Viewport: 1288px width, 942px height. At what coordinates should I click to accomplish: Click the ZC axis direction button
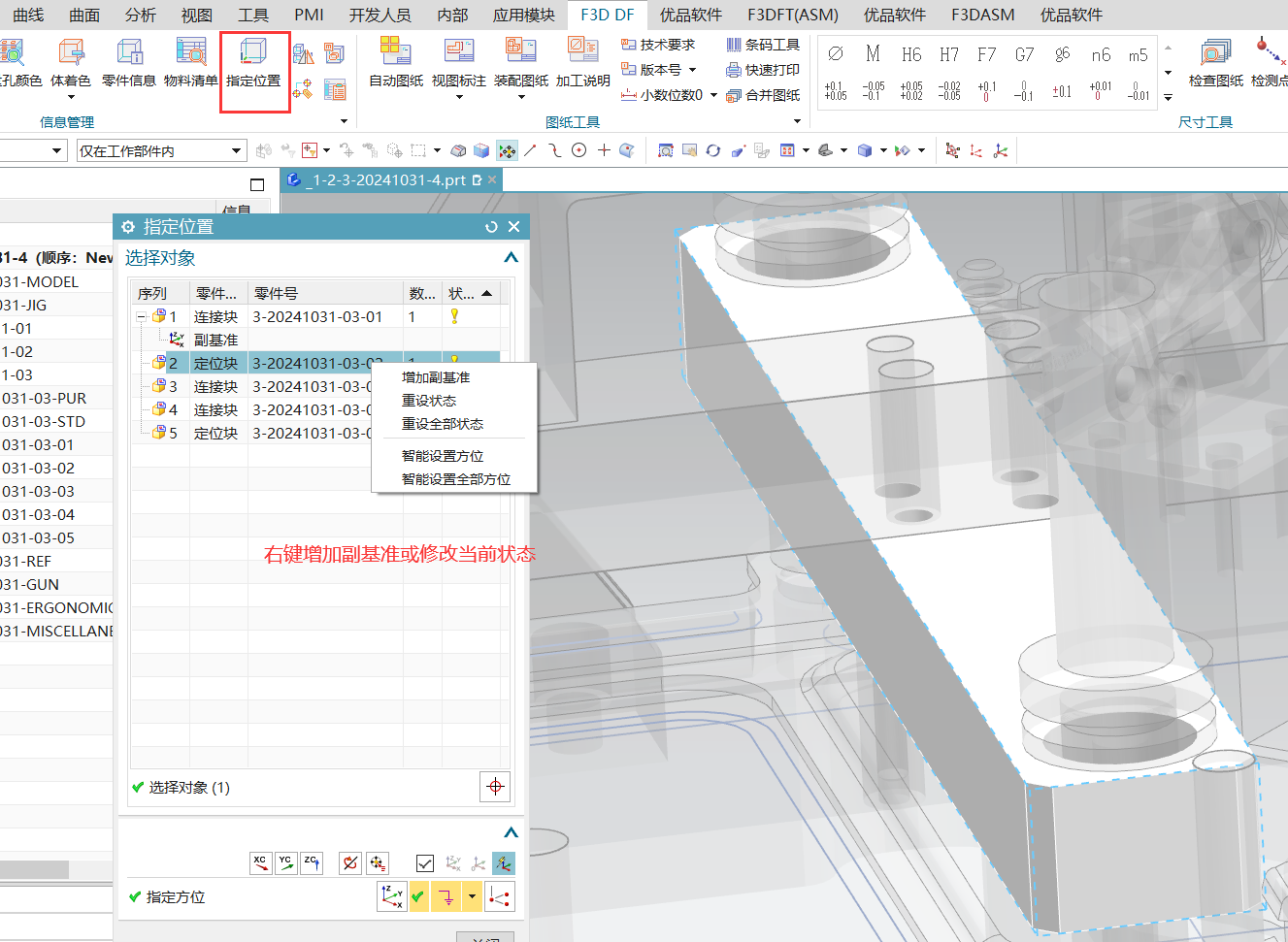coord(311,862)
